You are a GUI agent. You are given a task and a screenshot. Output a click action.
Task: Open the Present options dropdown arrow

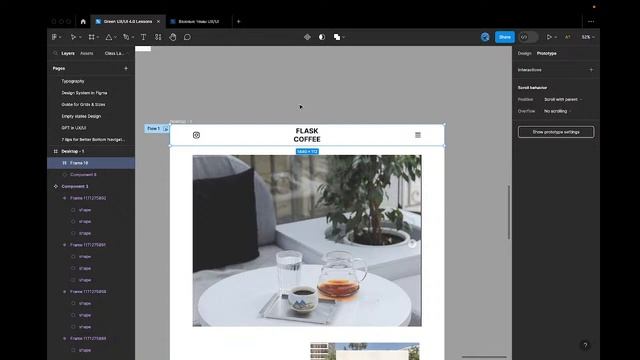556,37
